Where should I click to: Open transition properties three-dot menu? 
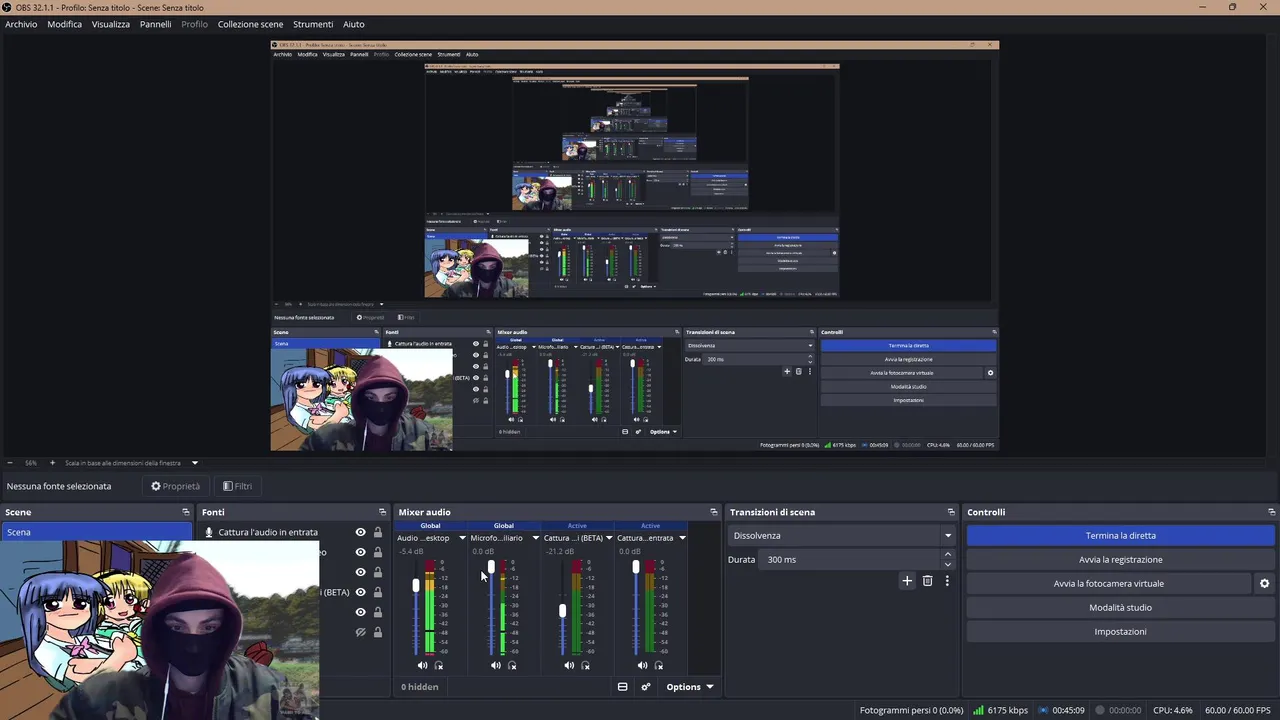[x=947, y=581]
